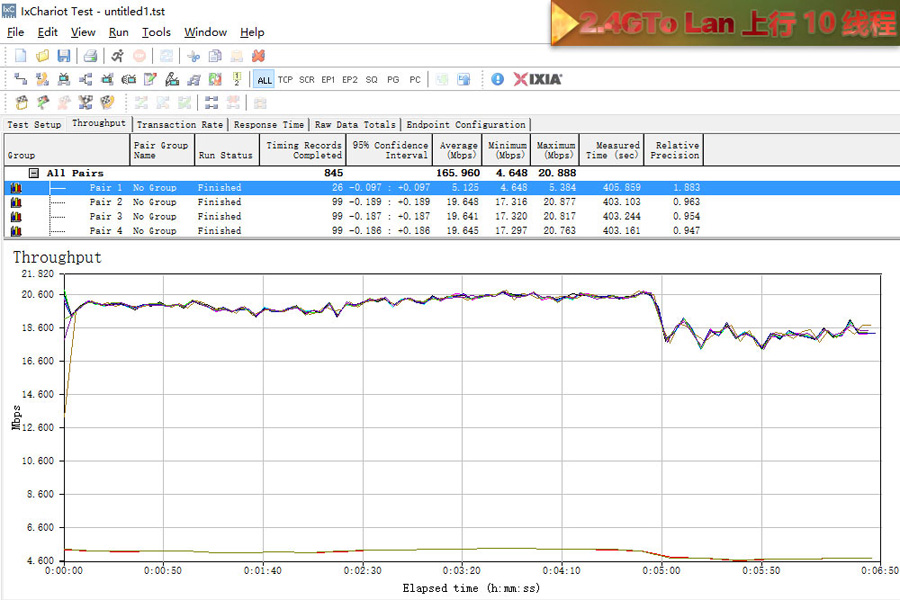Switch to the Endpoint Configuration tab

[464, 125]
